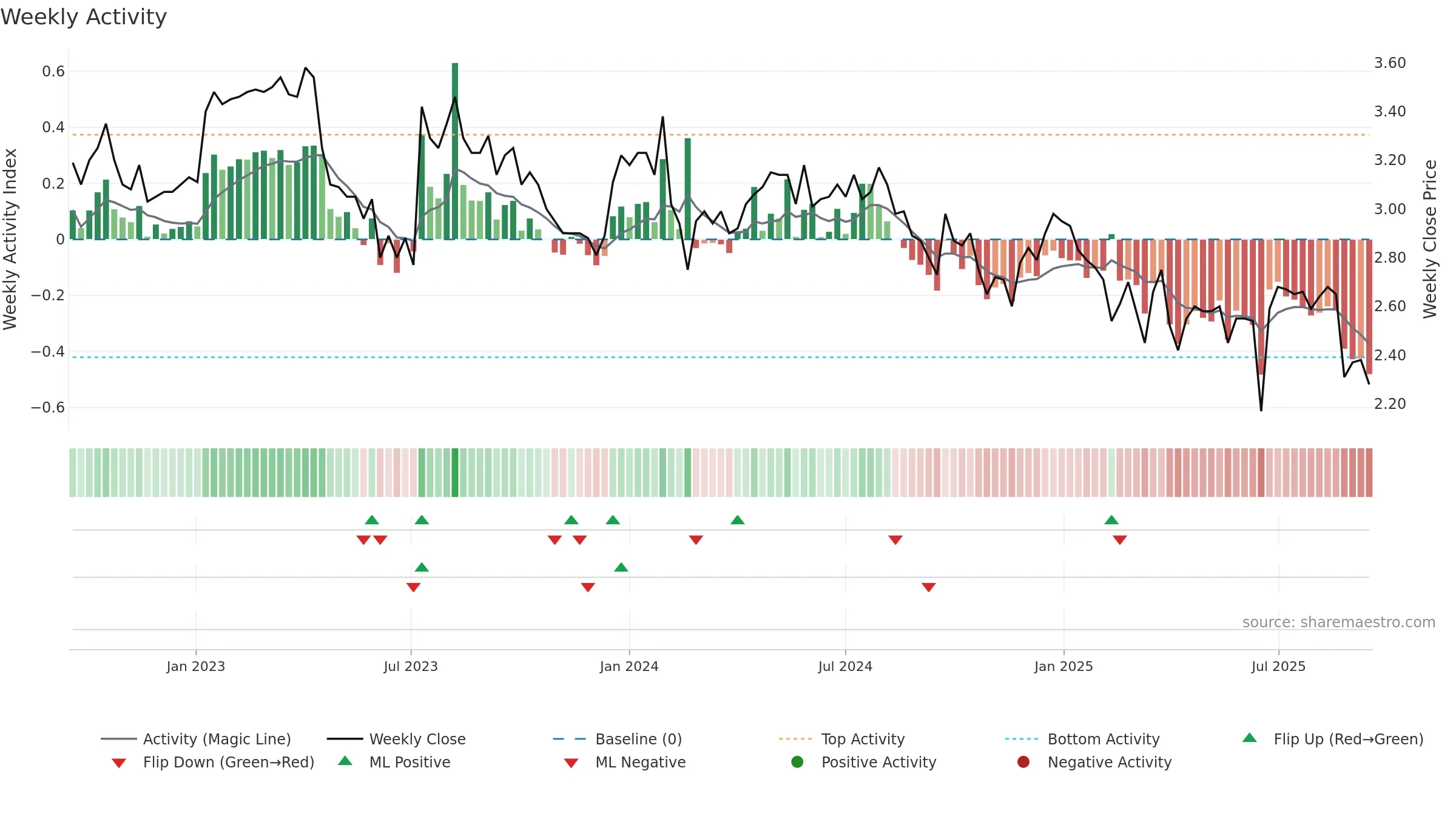Click the Negative Activity red circle icon
1456x819 pixels.
pyautogui.click(x=1023, y=761)
